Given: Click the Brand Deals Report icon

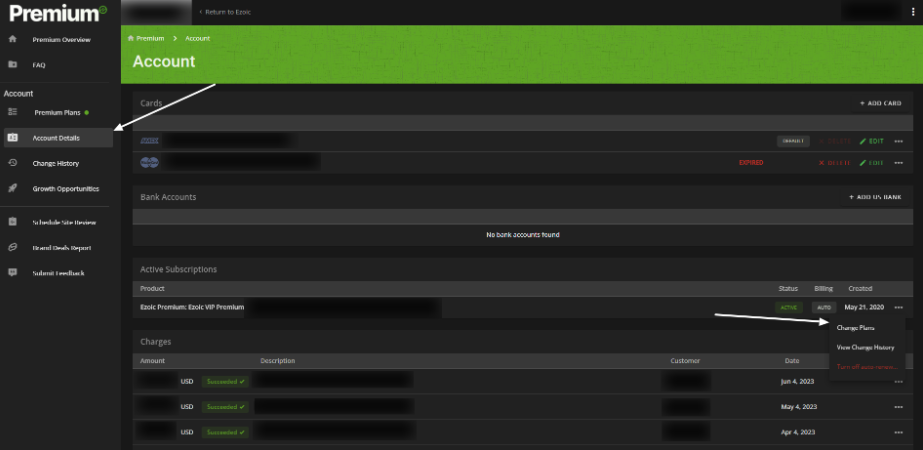Looking at the screenshot, I should point(12,247).
